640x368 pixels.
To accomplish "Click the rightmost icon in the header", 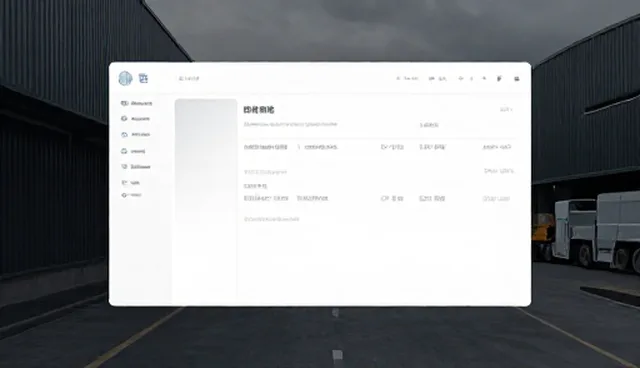I will pyautogui.click(x=517, y=79).
